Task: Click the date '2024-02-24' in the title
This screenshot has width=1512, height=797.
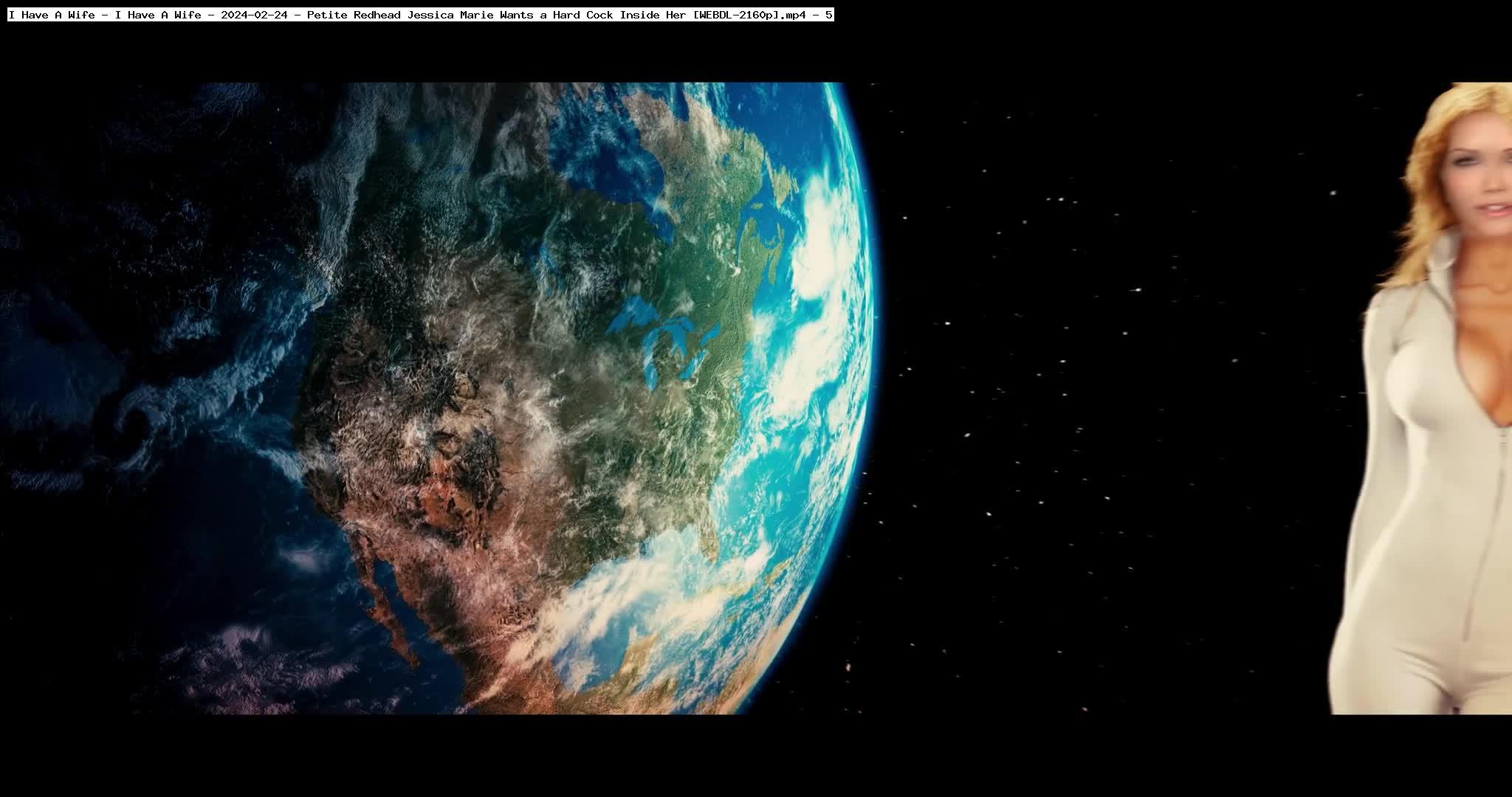Action: click(253, 15)
